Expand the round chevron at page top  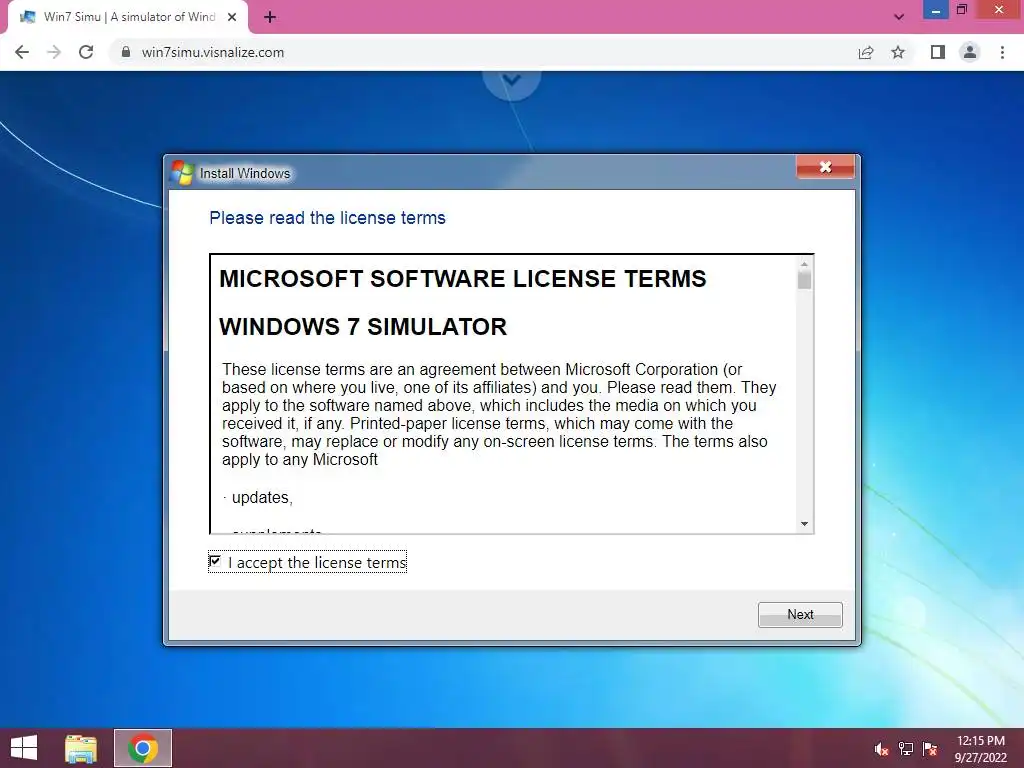coord(511,82)
